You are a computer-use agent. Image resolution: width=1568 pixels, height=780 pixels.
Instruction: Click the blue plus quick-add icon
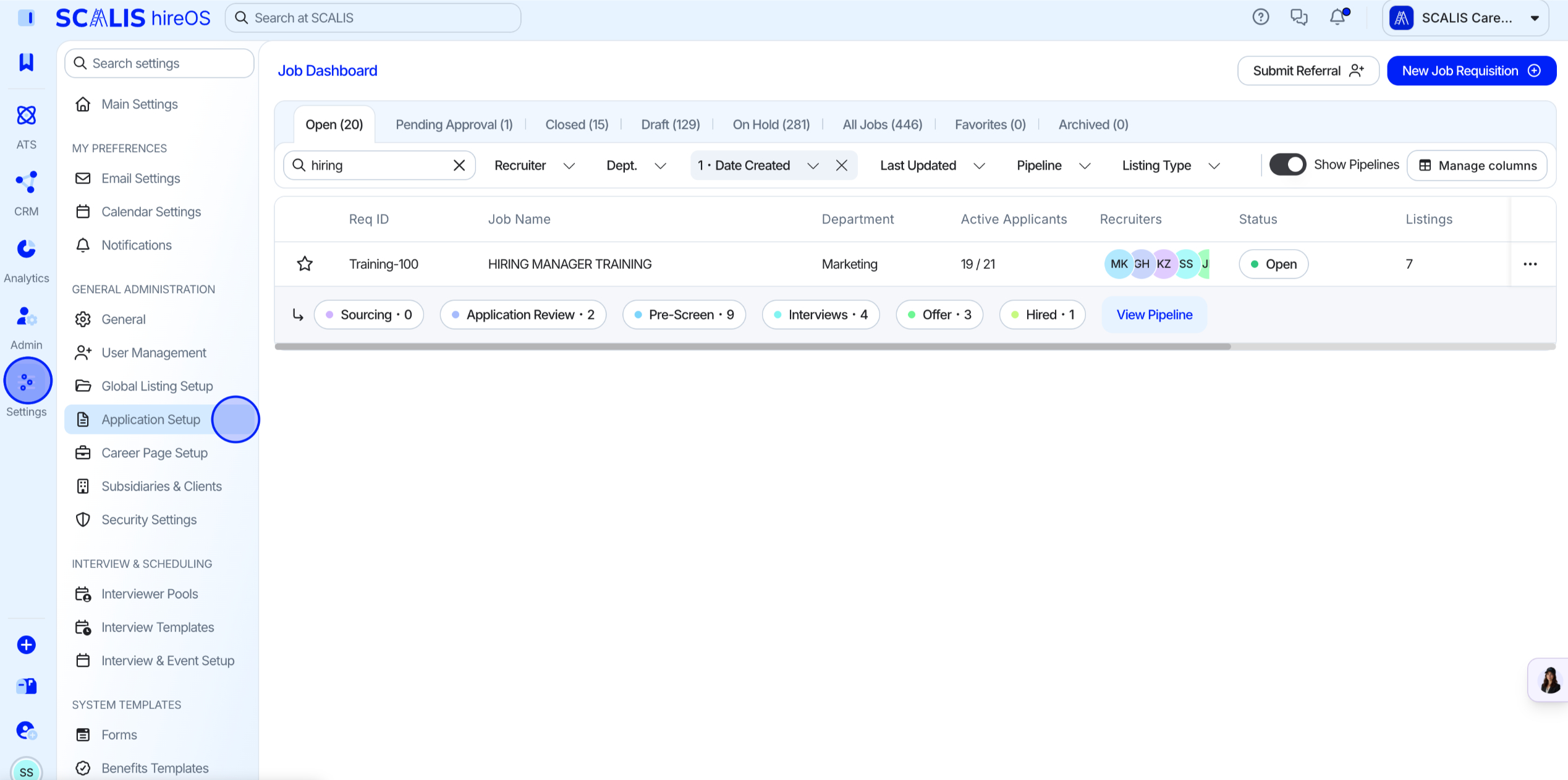tap(26, 645)
